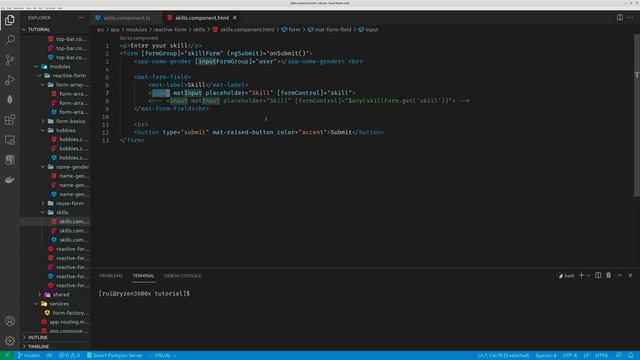640x360 pixels.
Task: Change indentation via Spaces: 4
Action: click(546, 356)
